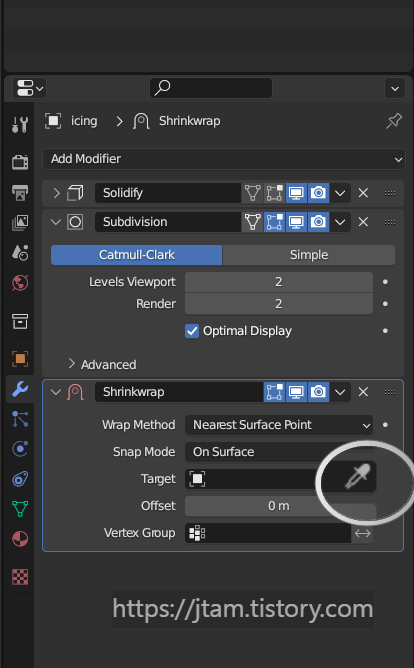Click the Shrinkwrap modifier name field
Screen dimensions: 414x668
[179, 392]
